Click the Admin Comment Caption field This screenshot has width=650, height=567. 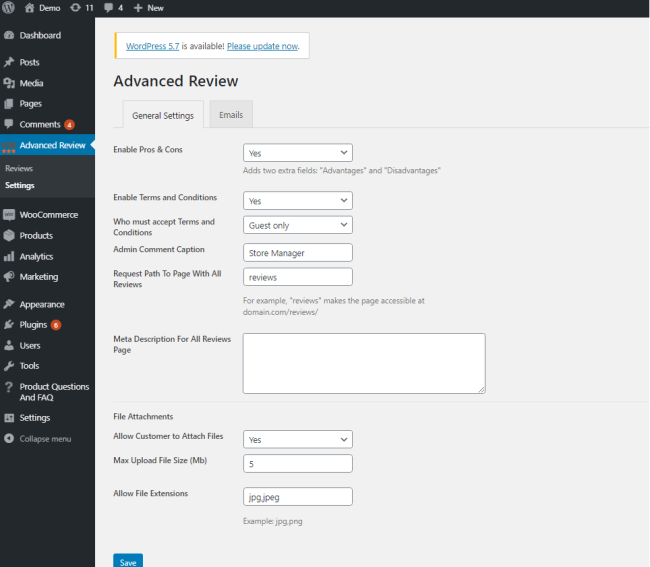298,252
